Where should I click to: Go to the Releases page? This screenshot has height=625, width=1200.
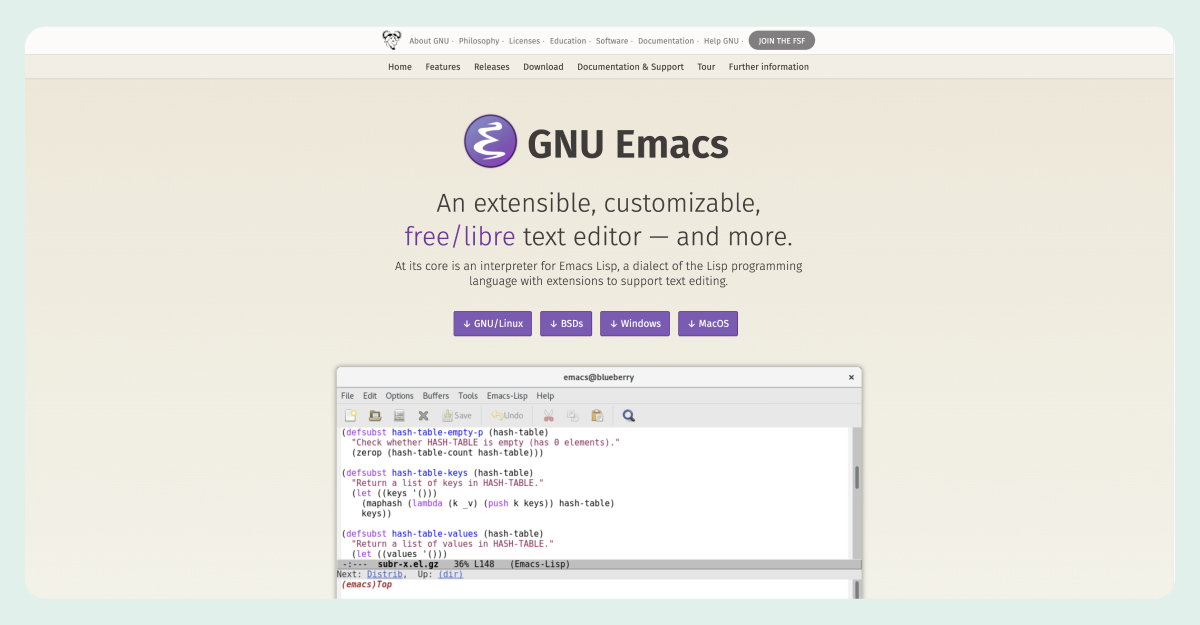[491, 67]
